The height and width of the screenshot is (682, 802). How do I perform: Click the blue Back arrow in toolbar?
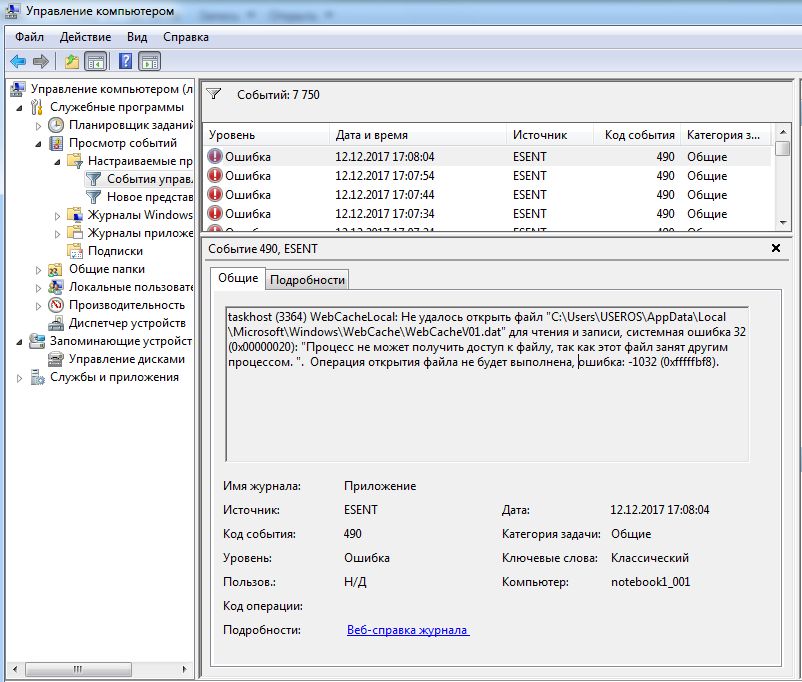18,62
